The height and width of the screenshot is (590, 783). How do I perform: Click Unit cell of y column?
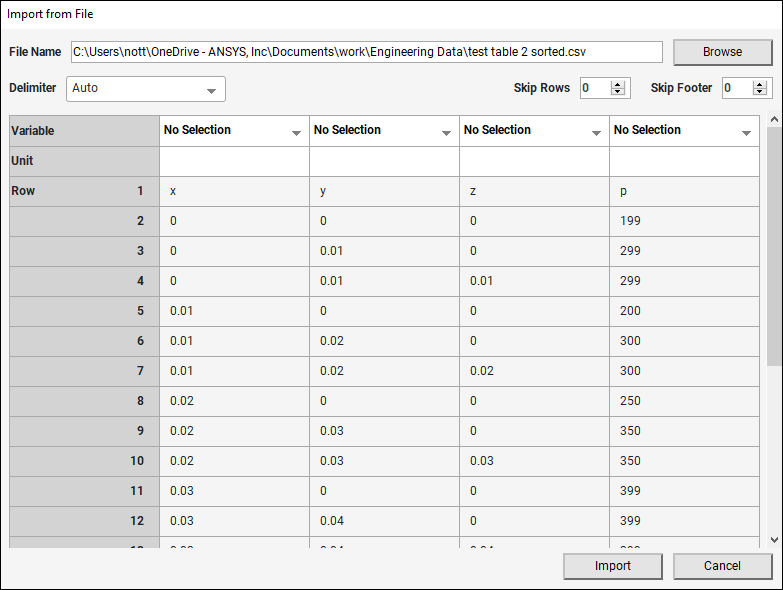(384, 161)
